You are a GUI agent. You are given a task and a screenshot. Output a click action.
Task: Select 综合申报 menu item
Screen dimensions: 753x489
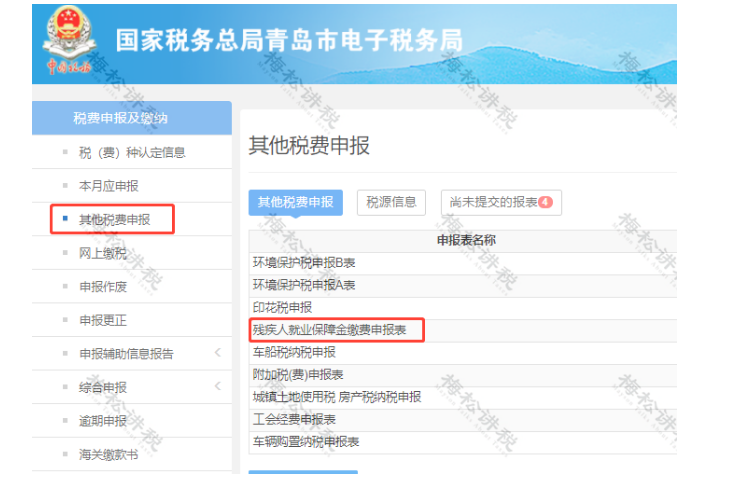click(103, 388)
